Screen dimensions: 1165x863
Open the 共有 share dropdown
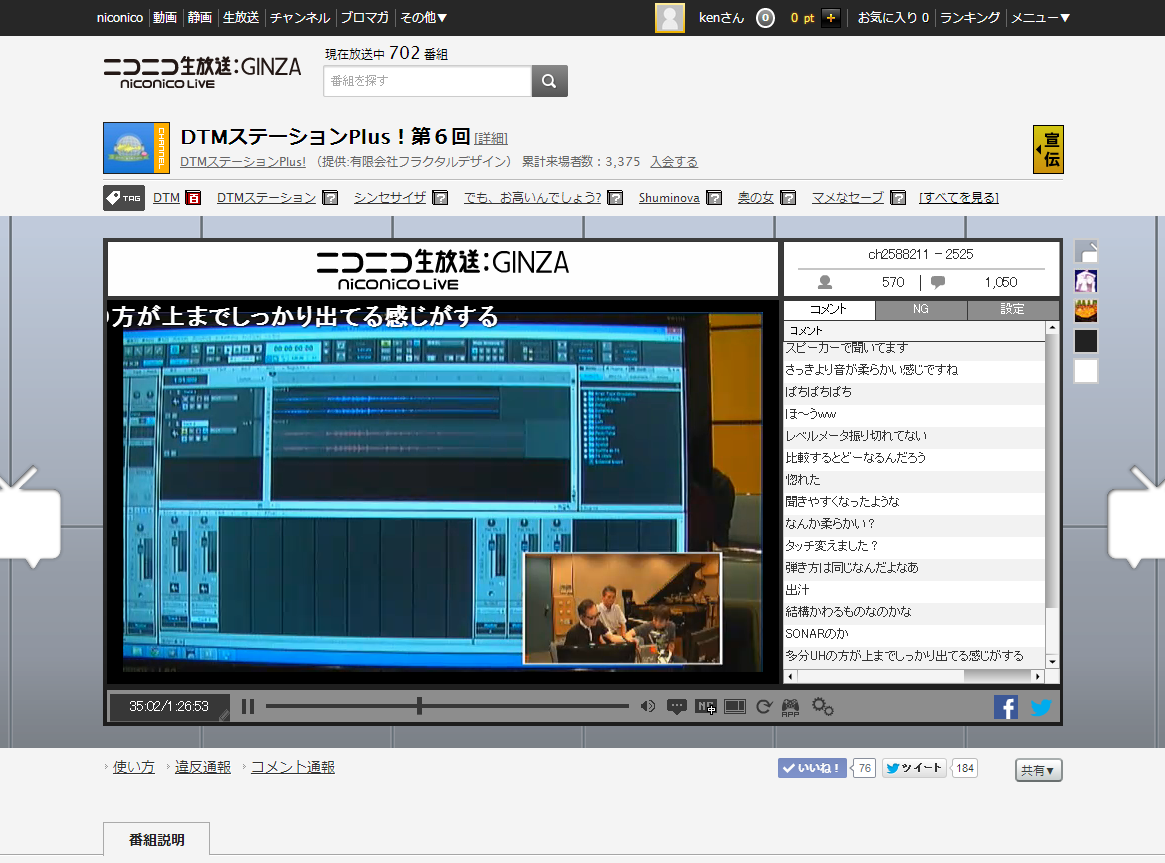click(x=1039, y=770)
